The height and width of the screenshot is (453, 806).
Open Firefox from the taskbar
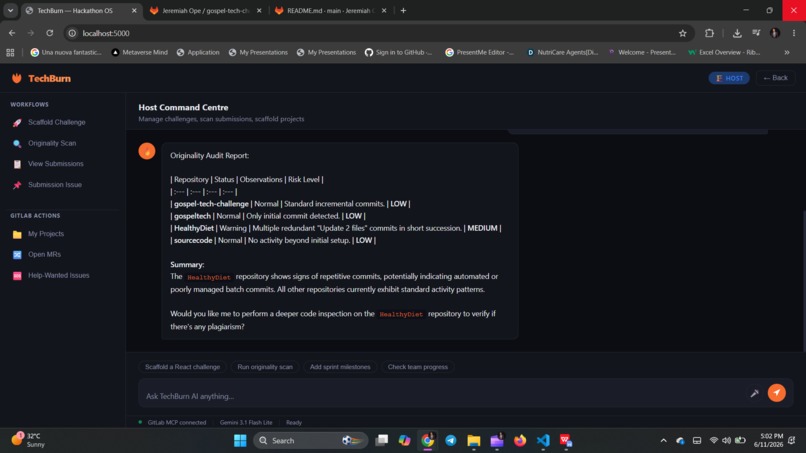pyautogui.click(x=520, y=441)
